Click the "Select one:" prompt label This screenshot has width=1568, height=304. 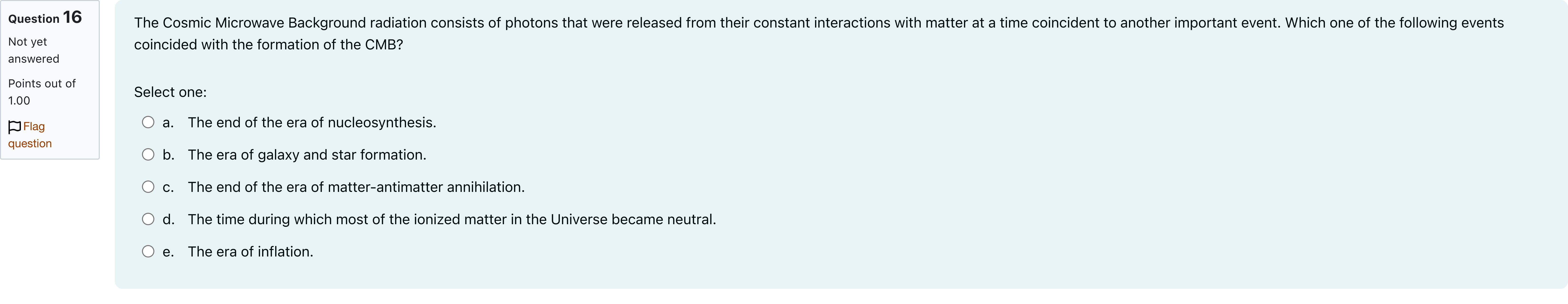(170, 92)
